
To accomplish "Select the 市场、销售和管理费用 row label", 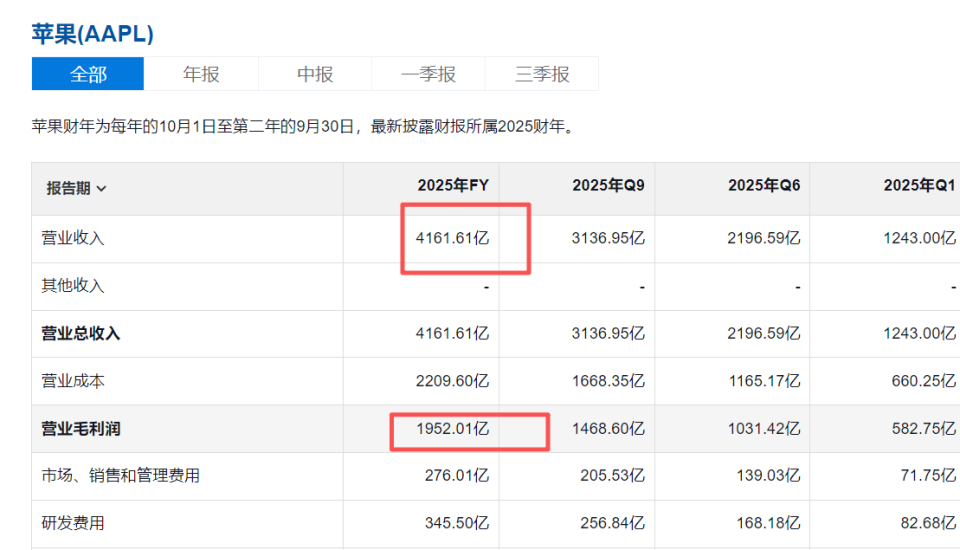I will [120, 476].
